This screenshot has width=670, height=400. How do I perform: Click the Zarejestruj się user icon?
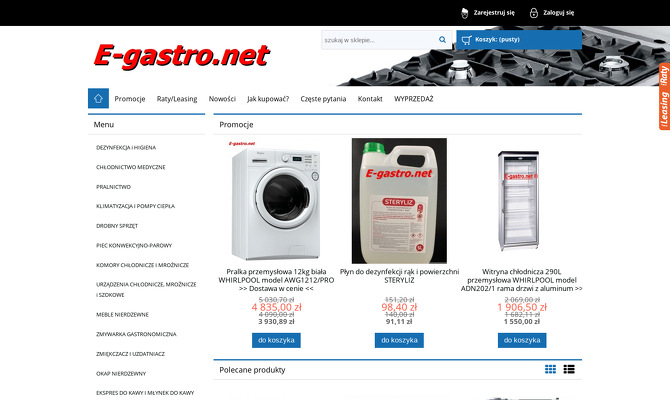(465, 13)
